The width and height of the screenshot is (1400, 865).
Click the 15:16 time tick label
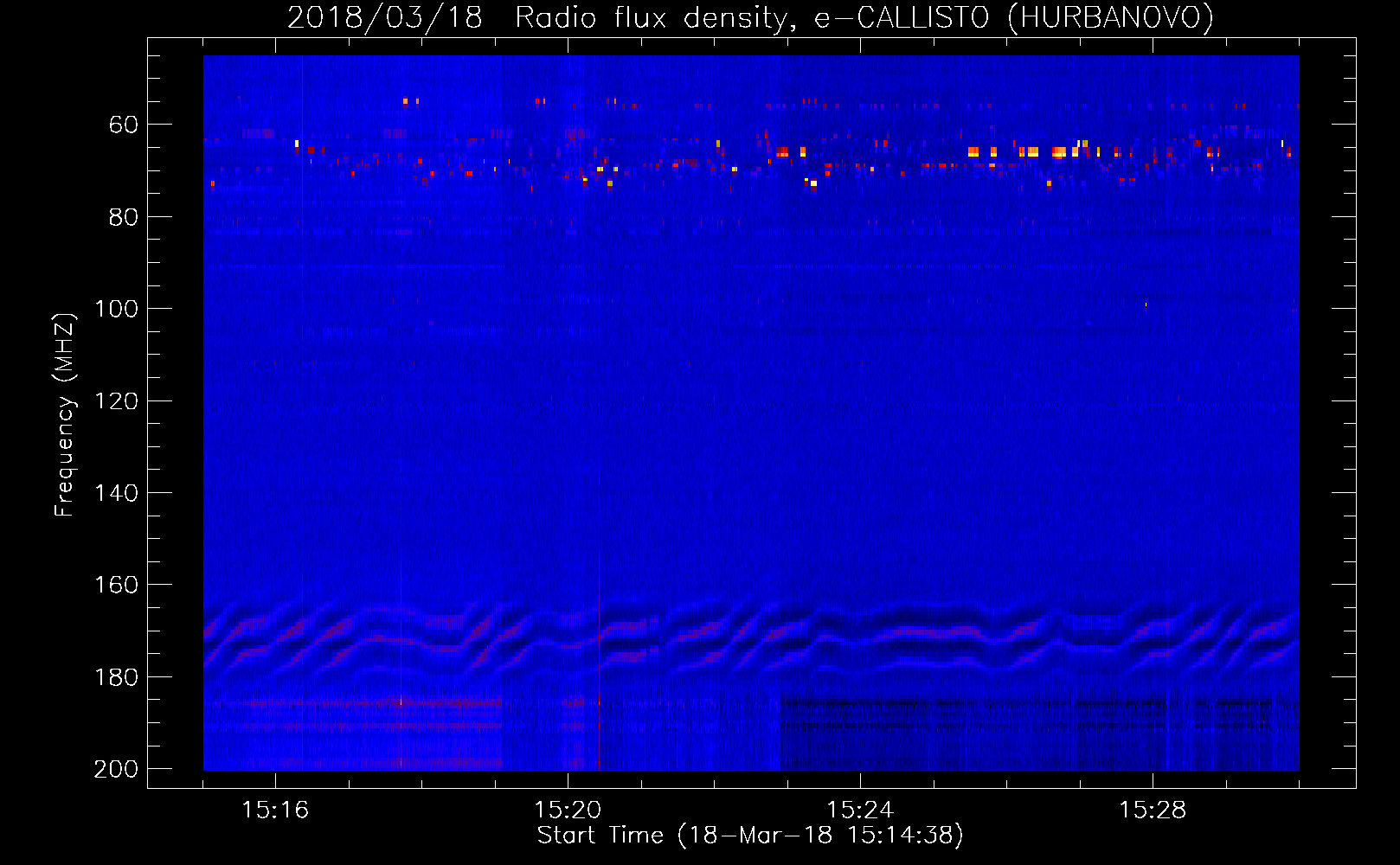[x=275, y=810]
